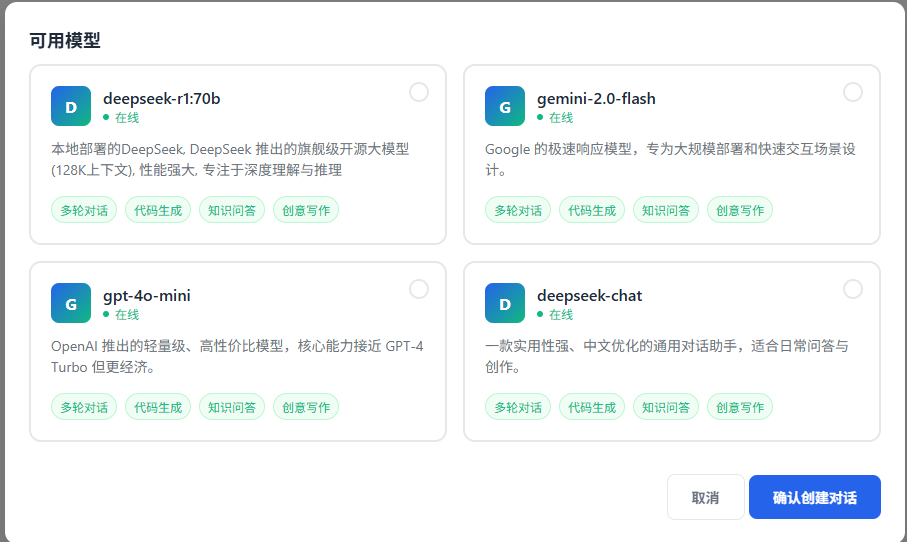Click the OpenAI 推出的轻量级 description text
The height and width of the screenshot is (542, 907).
[x=237, y=356]
